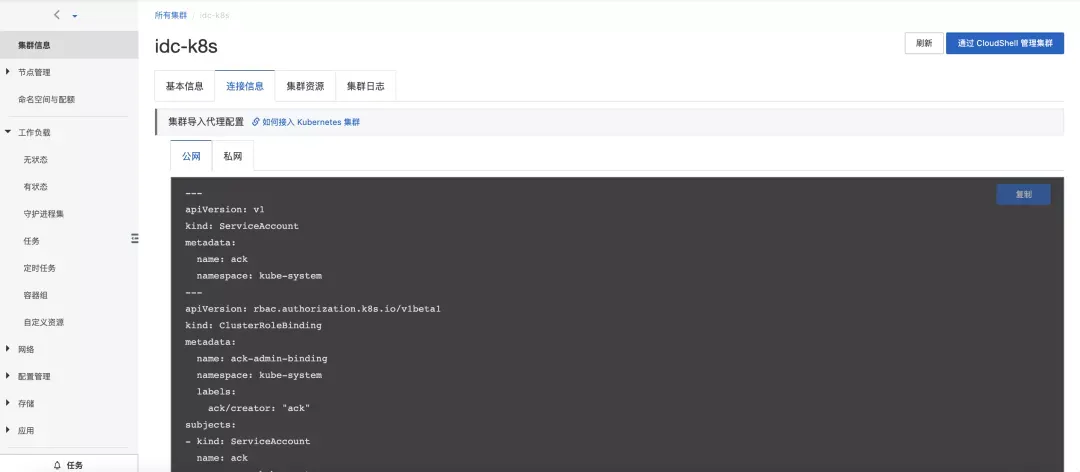Select the 私网 tab

coord(233,156)
